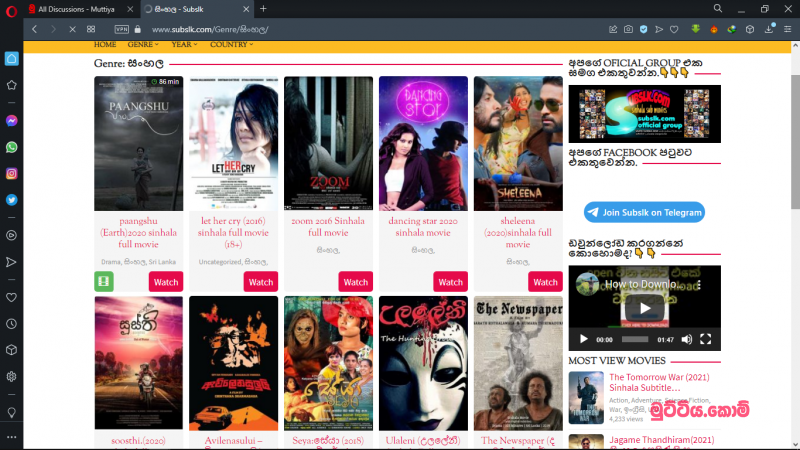Click the padlock site info icon

138,30
